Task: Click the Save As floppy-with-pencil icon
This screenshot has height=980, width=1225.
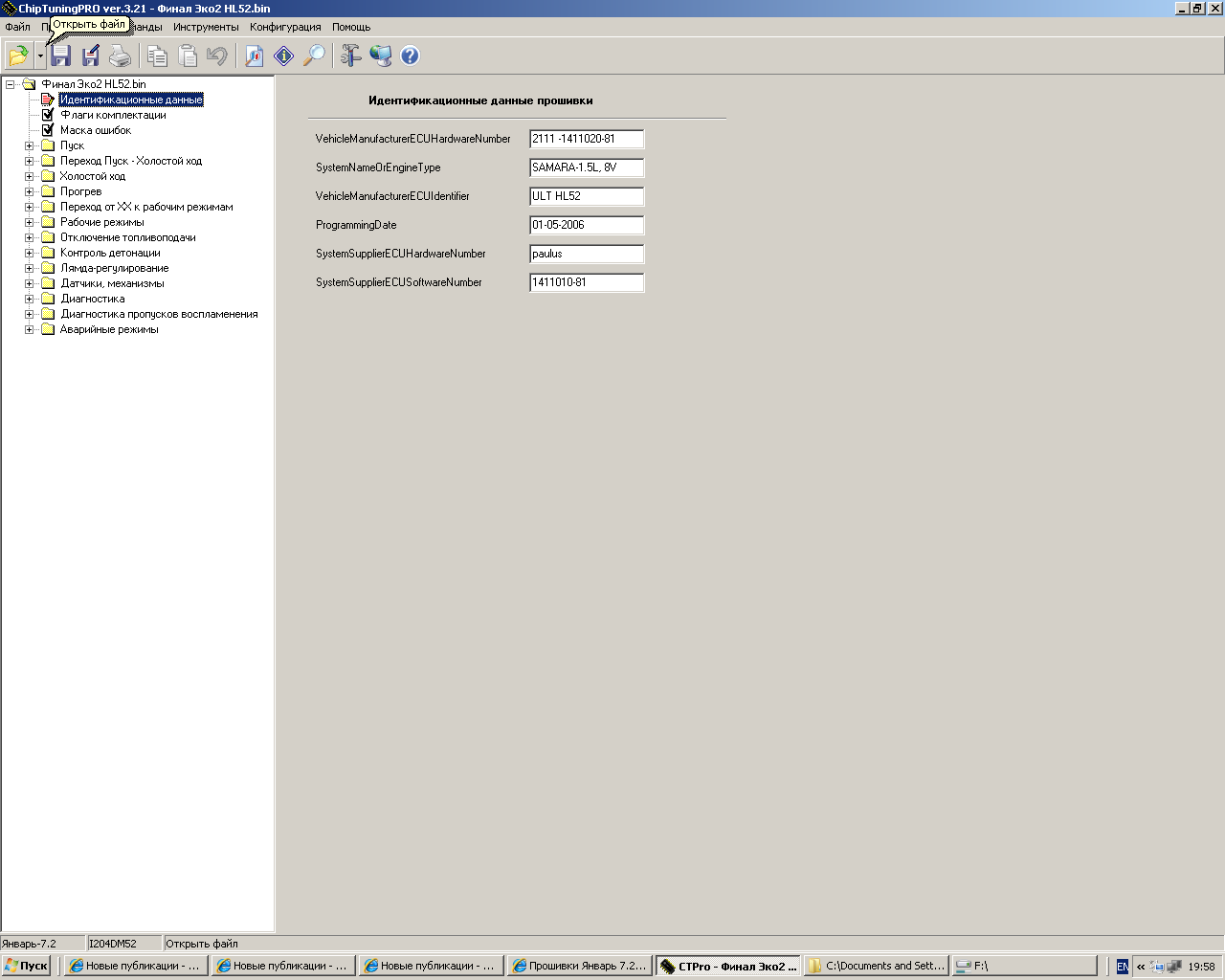Action: (91, 56)
